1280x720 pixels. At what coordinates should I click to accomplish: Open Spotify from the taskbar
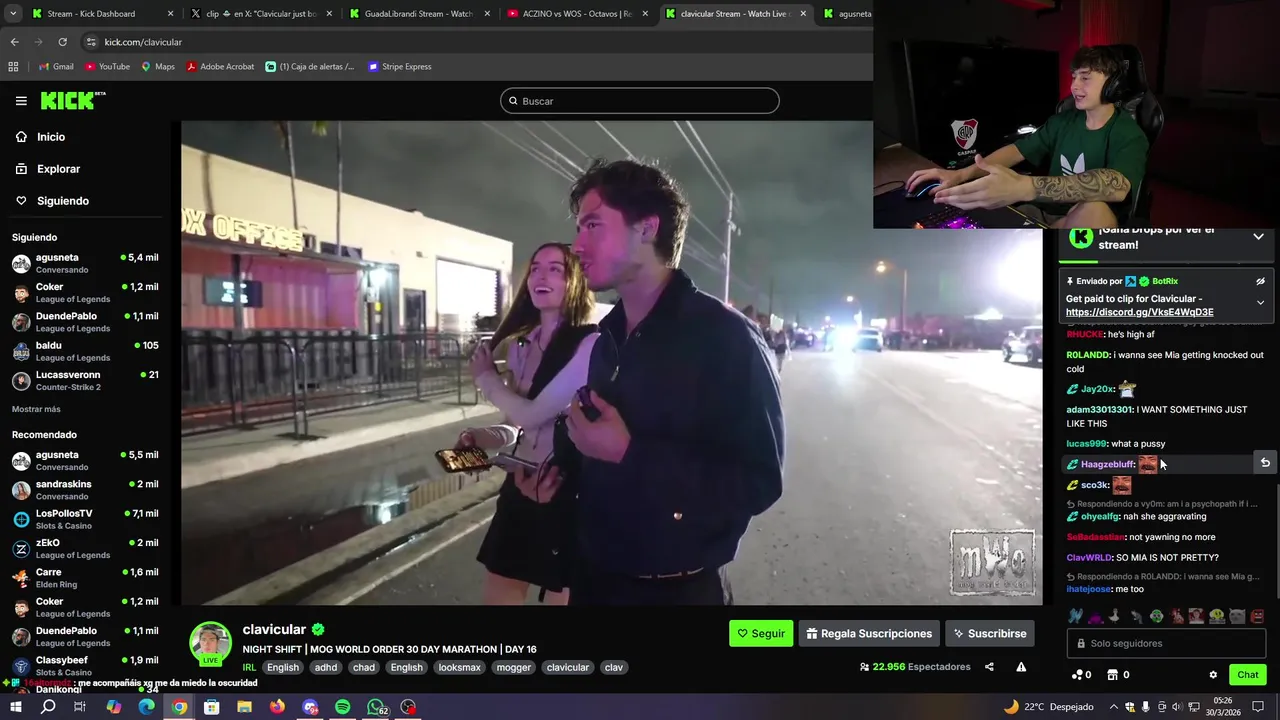pyautogui.click(x=343, y=707)
